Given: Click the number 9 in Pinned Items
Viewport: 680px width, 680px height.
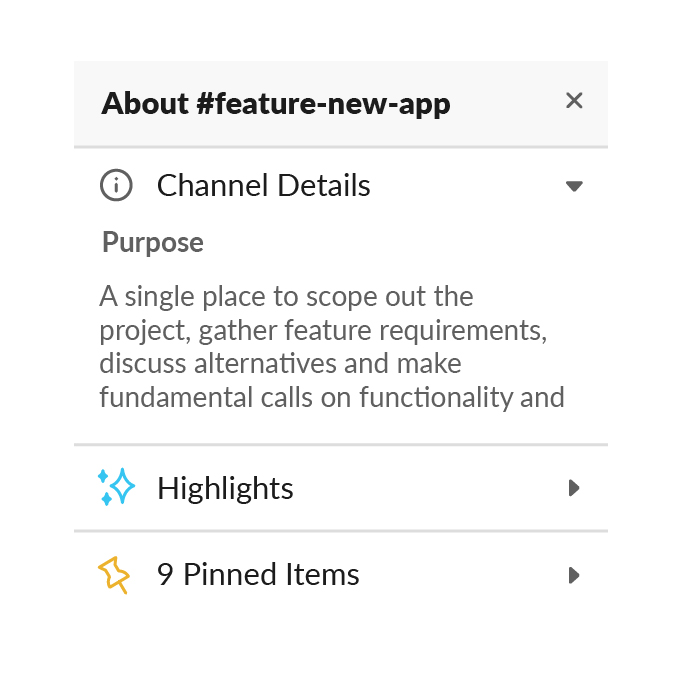Looking at the screenshot, I should pyautogui.click(x=165, y=575).
